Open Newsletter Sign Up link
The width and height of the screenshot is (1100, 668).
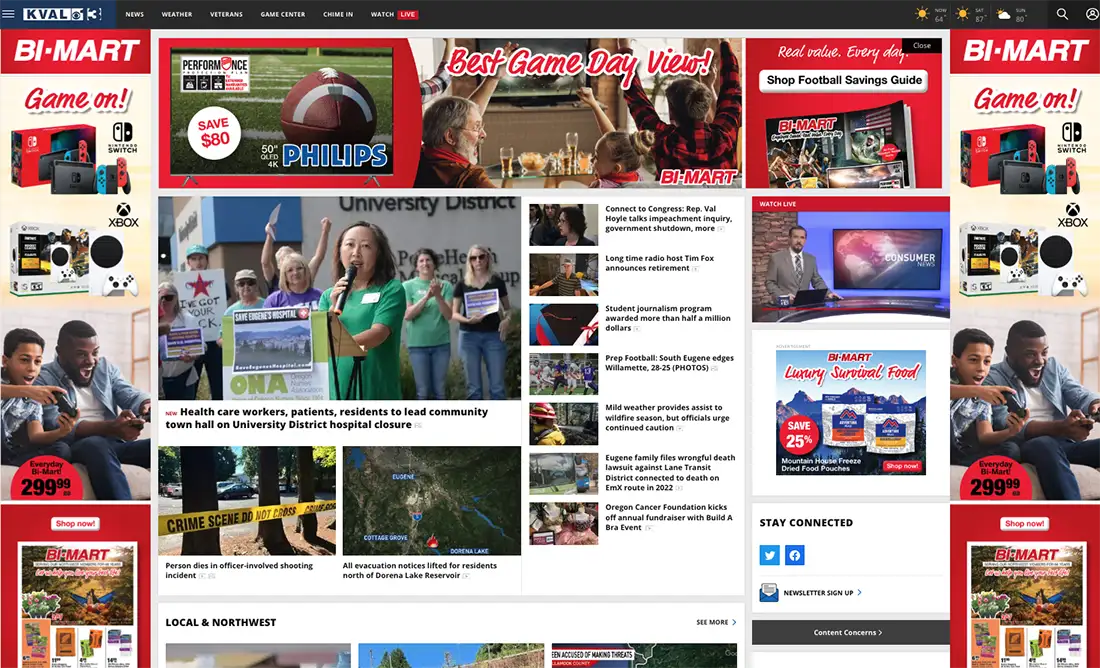click(x=818, y=593)
